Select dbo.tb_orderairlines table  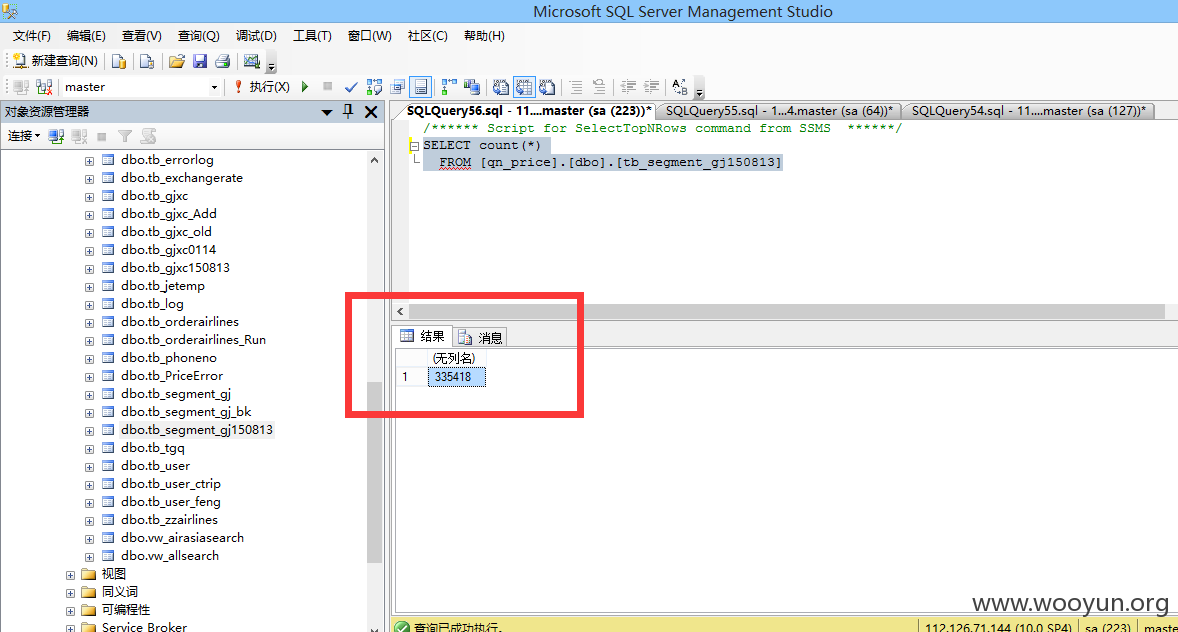pos(180,322)
